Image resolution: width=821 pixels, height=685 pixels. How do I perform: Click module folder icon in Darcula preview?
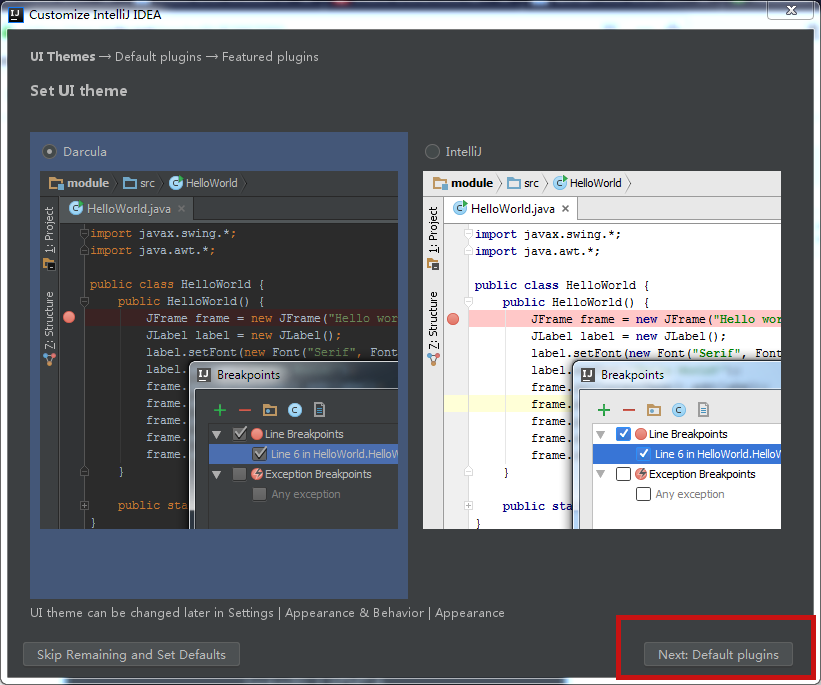[x=56, y=183]
